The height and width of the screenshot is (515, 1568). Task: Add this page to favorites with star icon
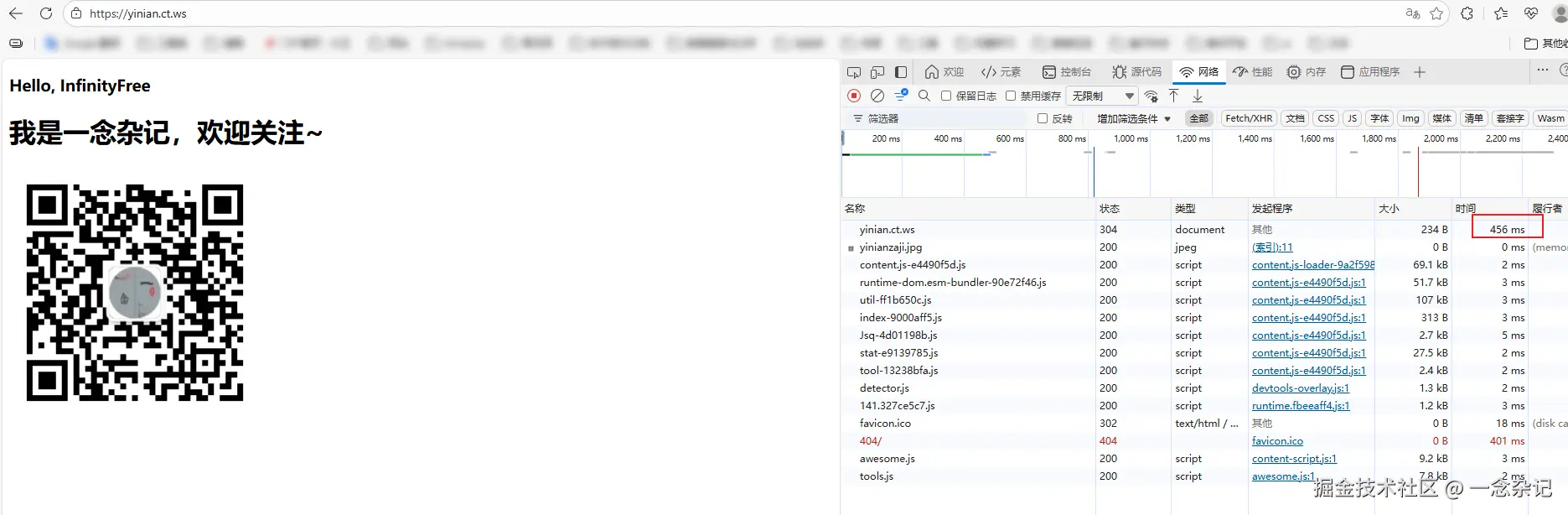[x=1436, y=13]
